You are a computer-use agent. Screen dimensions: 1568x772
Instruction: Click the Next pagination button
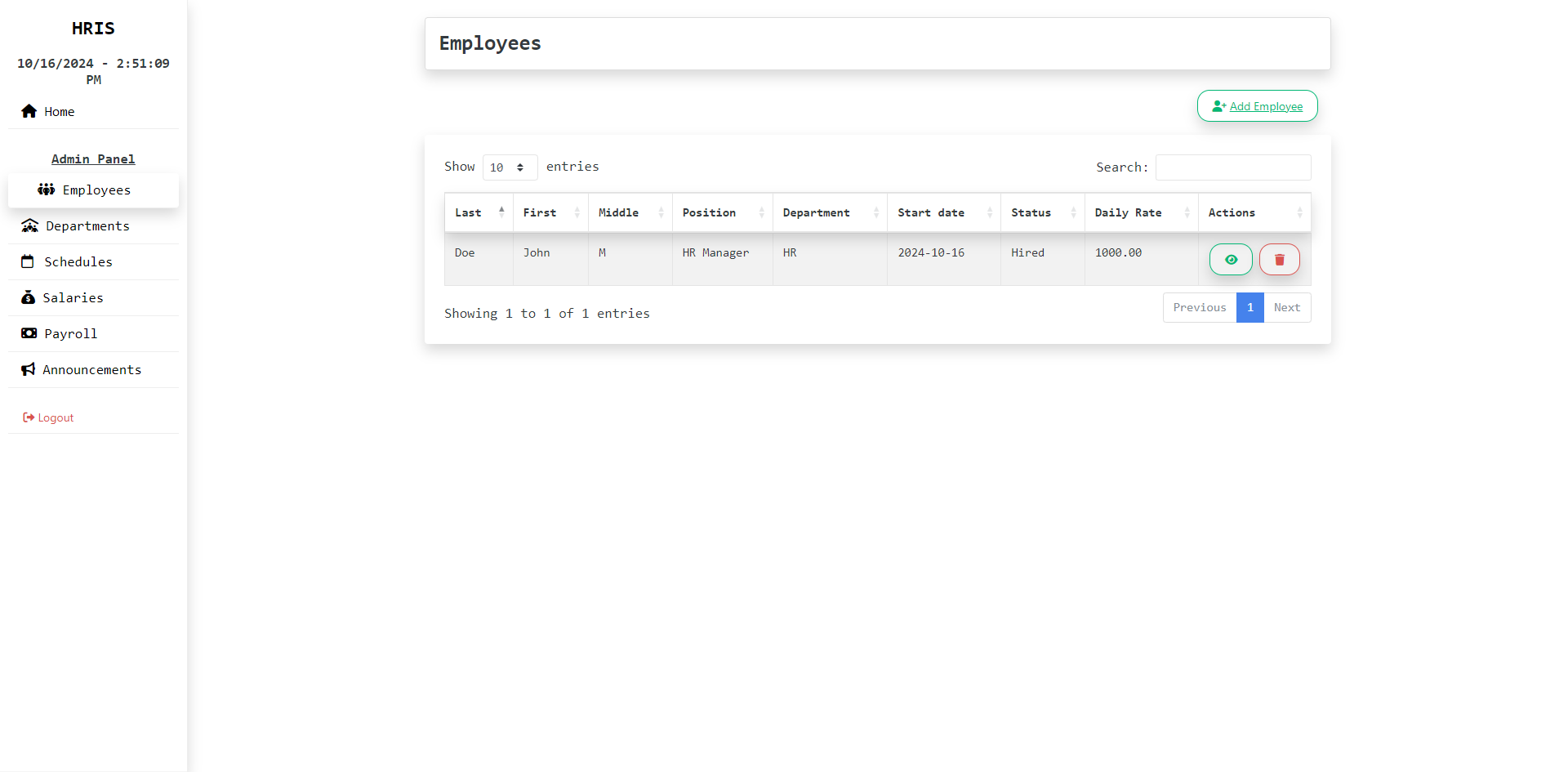click(x=1286, y=307)
